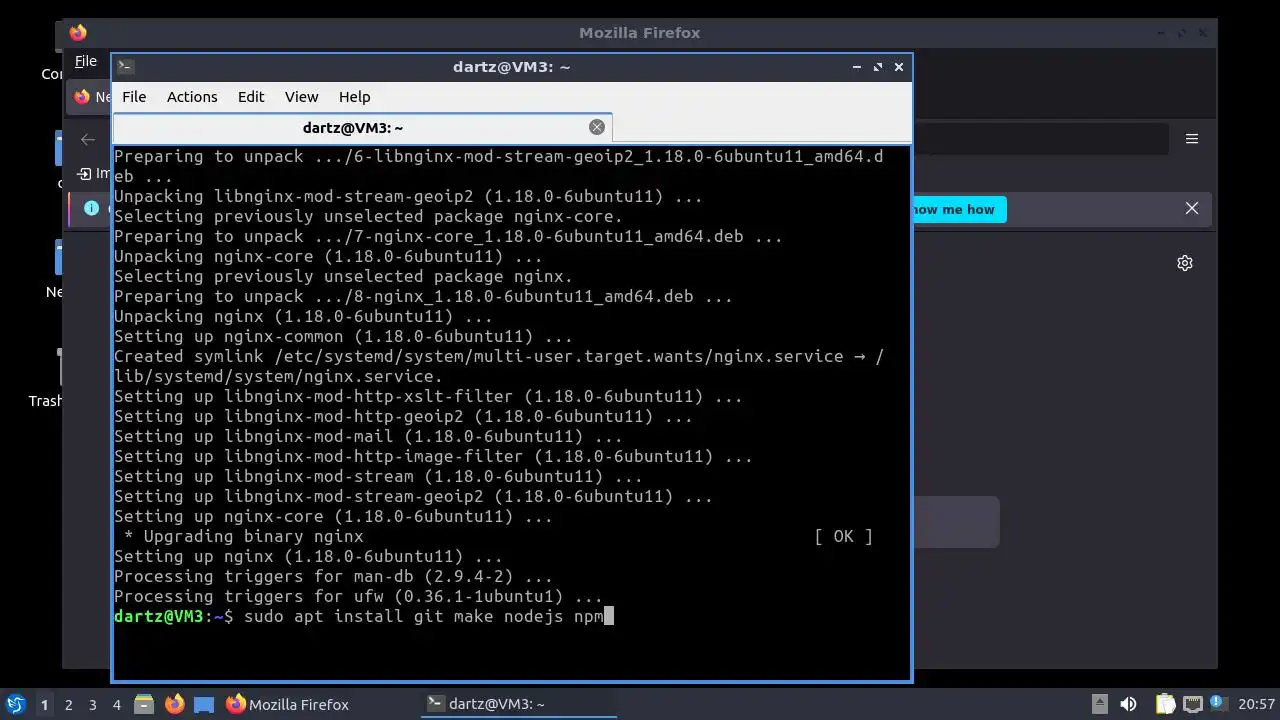Click the update notifier tray icon

pos(1218,703)
